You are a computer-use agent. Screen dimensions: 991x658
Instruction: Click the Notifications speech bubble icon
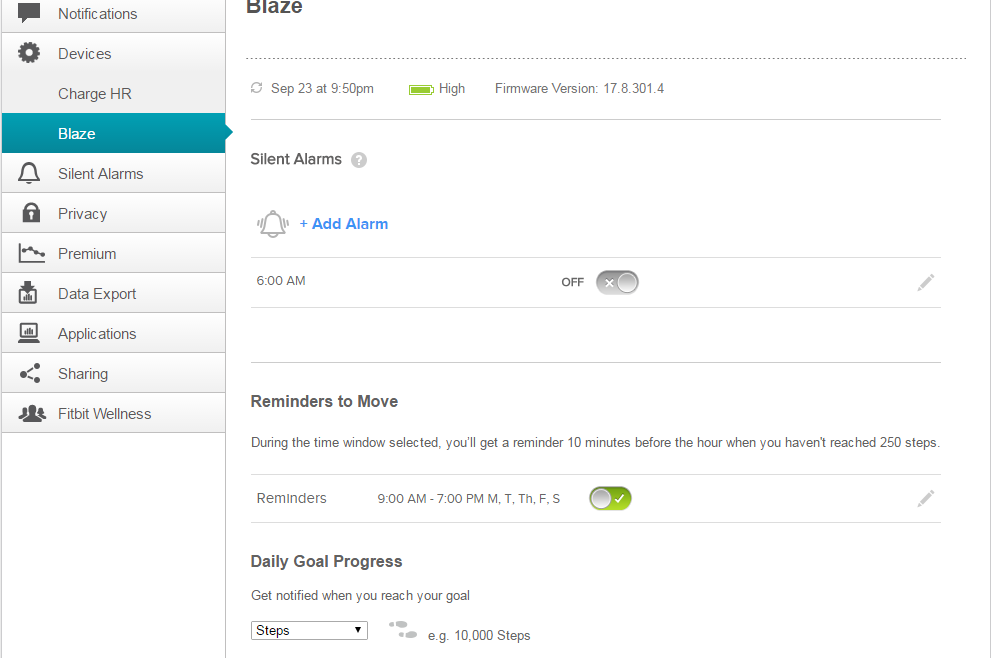pyautogui.click(x=29, y=12)
